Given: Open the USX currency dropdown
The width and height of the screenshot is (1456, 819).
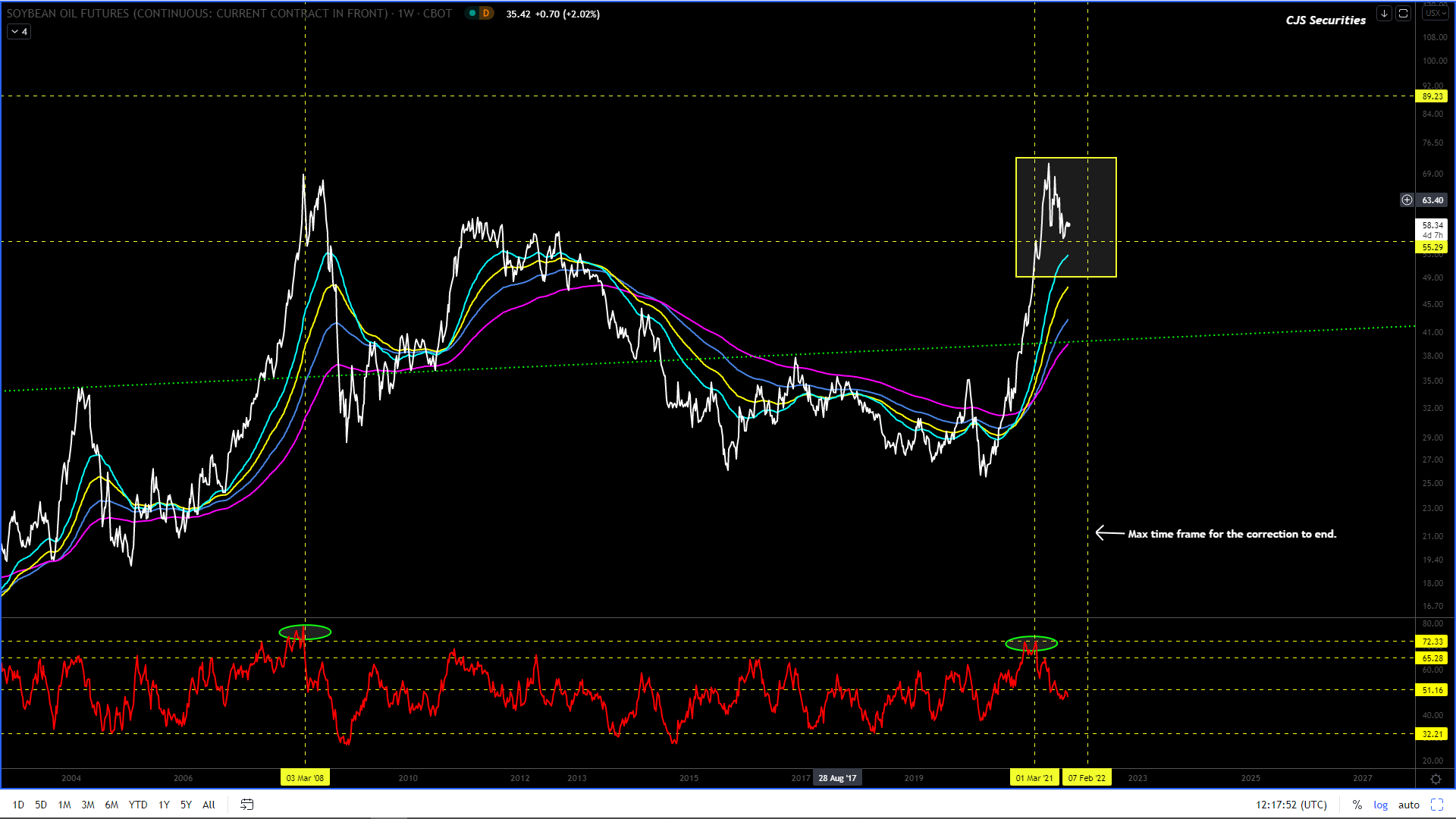Looking at the screenshot, I should tap(1435, 14).
